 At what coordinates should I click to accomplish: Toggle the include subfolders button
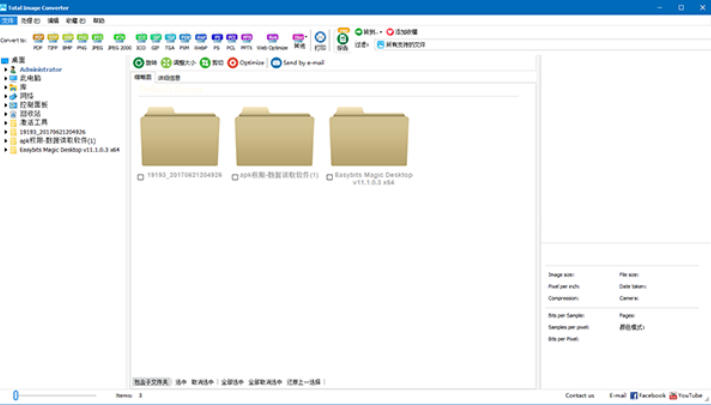[x=151, y=382]
